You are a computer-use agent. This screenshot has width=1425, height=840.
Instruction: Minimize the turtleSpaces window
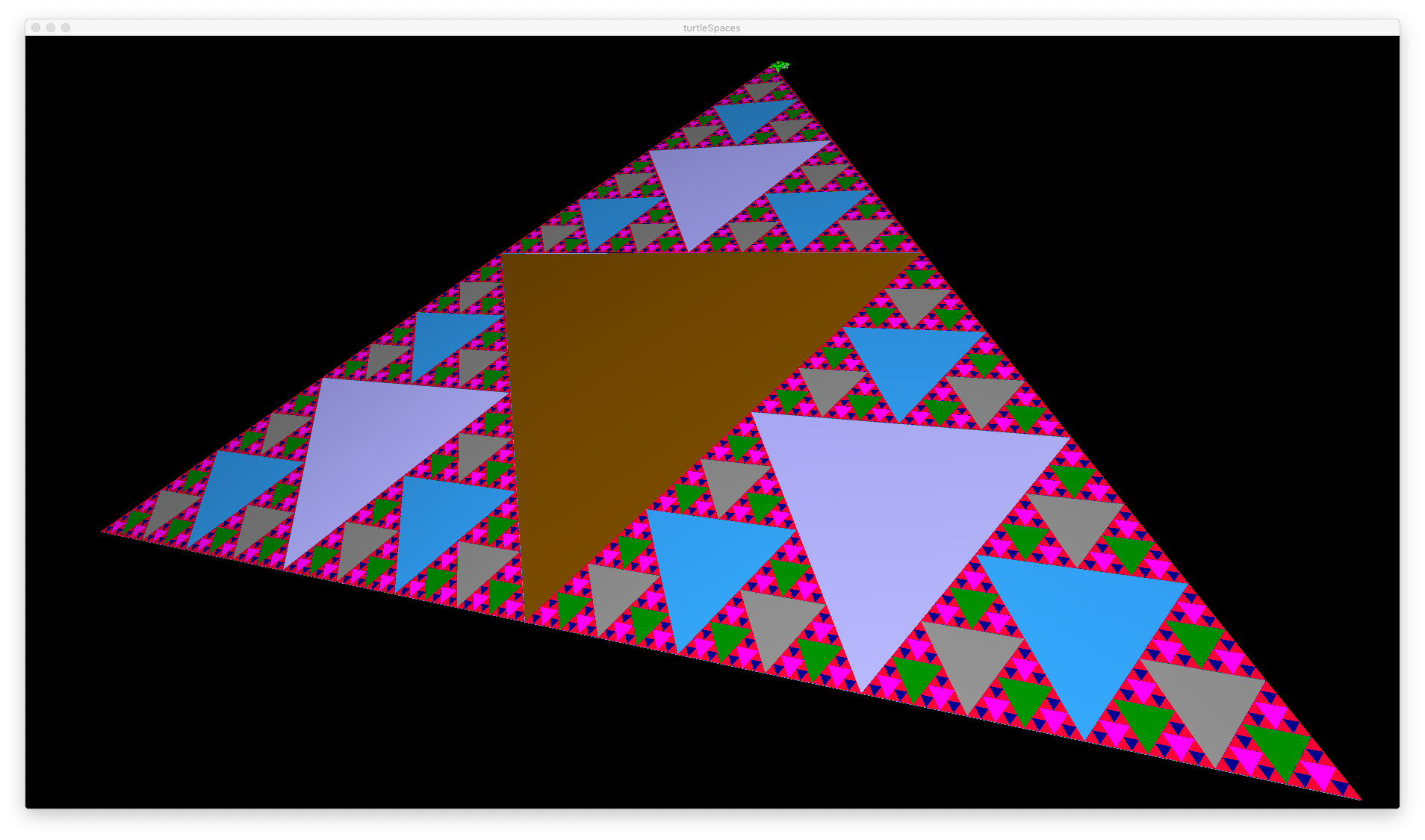[51, 28]
